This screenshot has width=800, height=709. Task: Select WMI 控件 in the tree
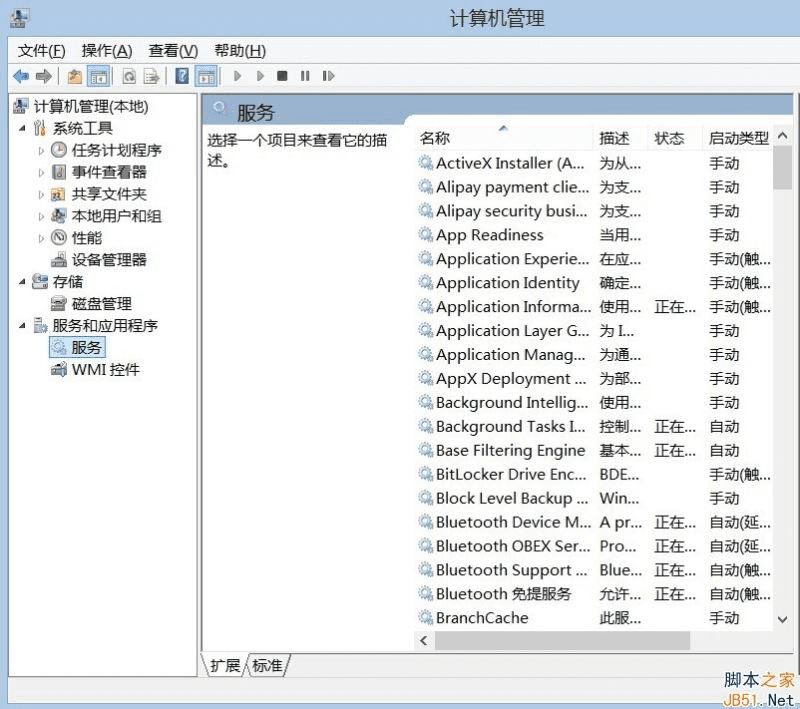point(106,369)
